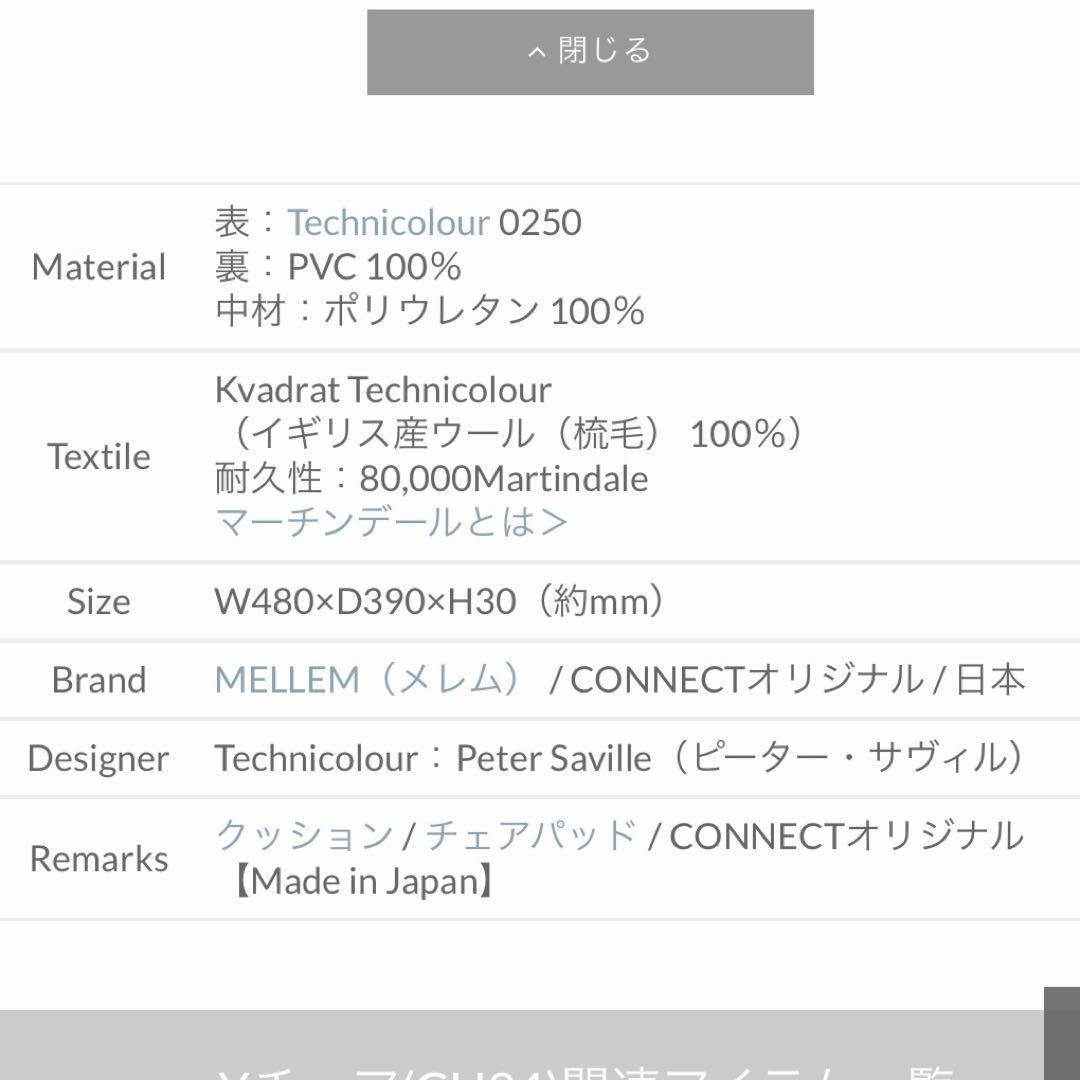
Task: Click the Brand row label
Action: 98,679
